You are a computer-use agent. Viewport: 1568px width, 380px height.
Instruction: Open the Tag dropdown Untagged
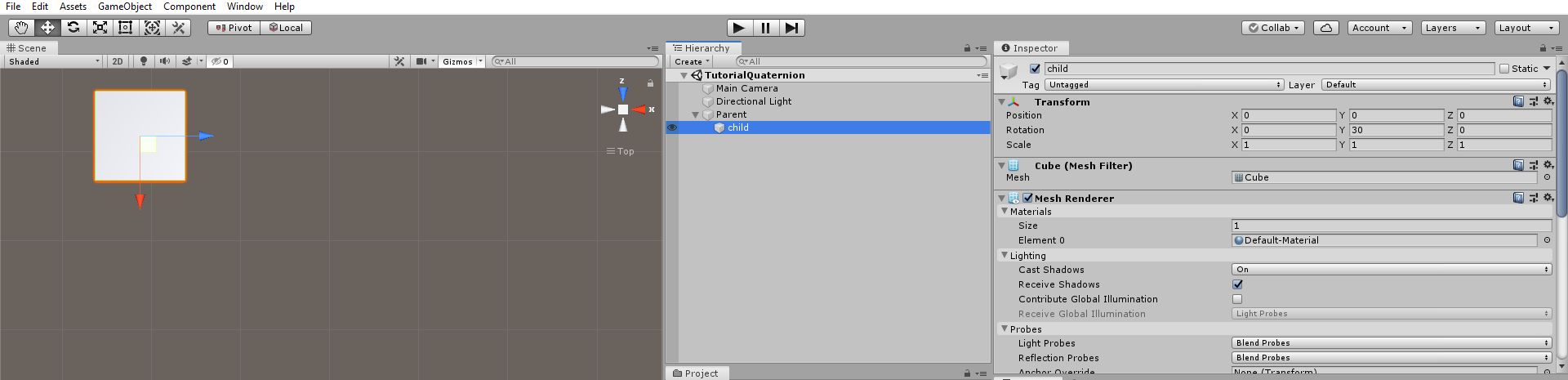click(1165, 85)
